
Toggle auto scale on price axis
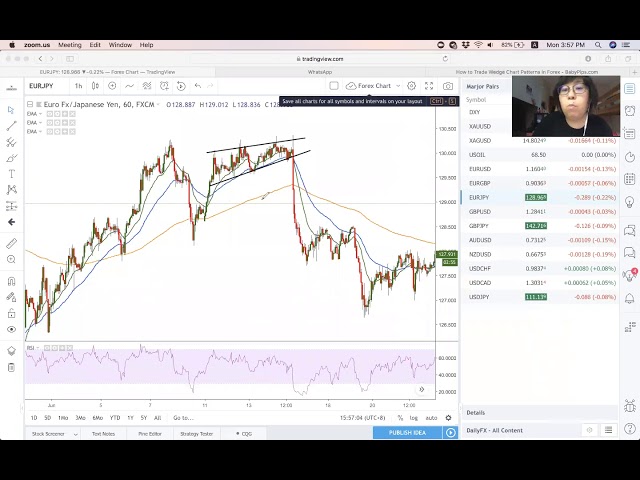(431, 418)
